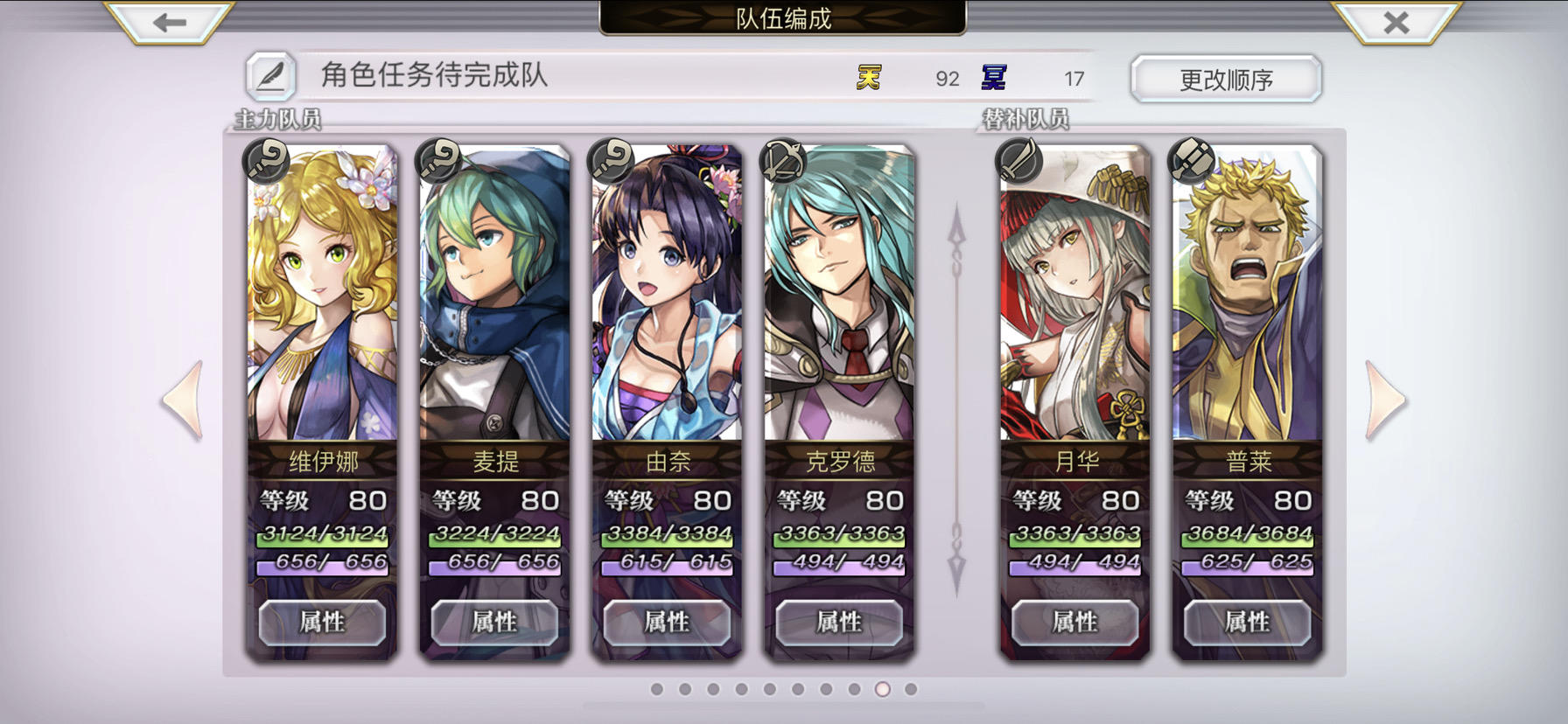Open 属性 for 普莱
Viewport: 1568px width, 724px height.
1247,623
